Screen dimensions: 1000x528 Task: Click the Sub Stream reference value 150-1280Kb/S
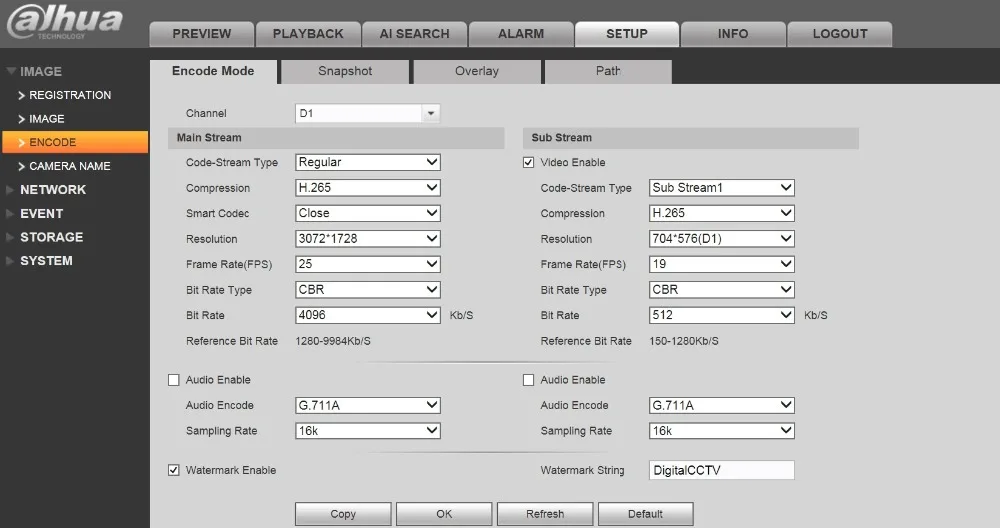684,341
